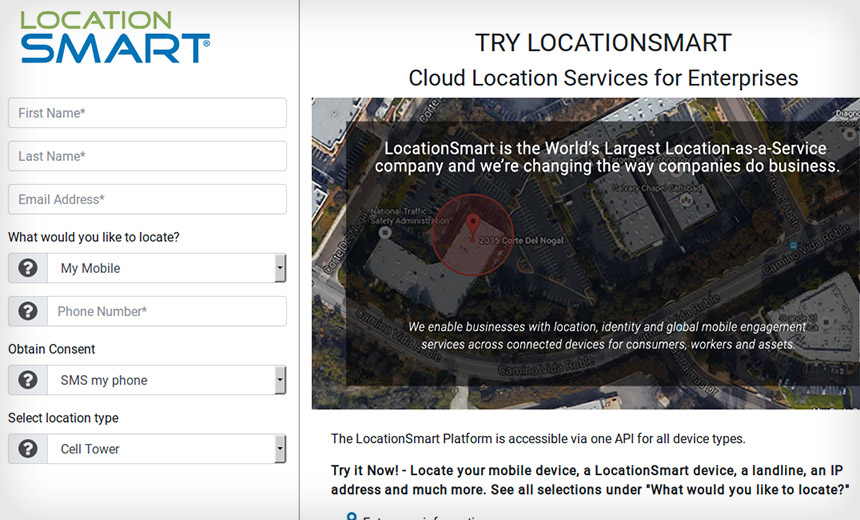Open the Cell Tower location type dropdown
Screen dimensions: 860x520
point(167,448)
